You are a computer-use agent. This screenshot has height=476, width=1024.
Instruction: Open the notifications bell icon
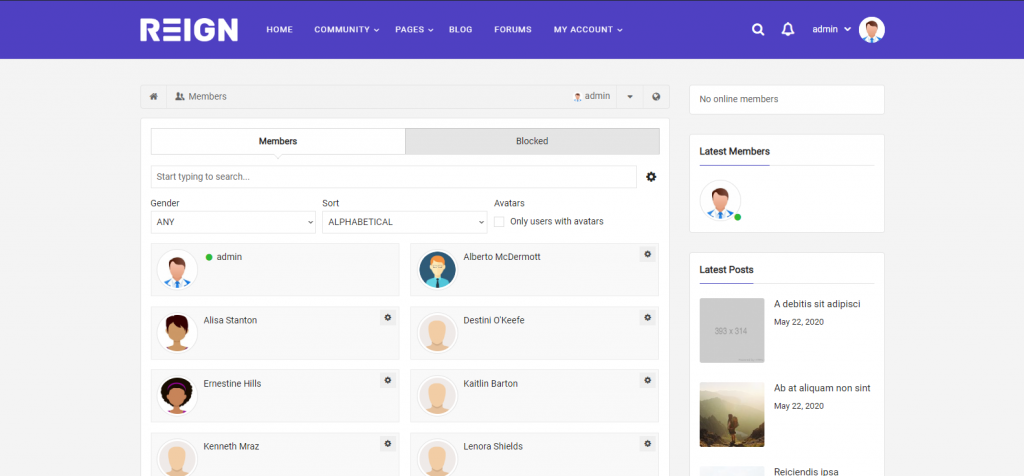(x=788, y=29)
